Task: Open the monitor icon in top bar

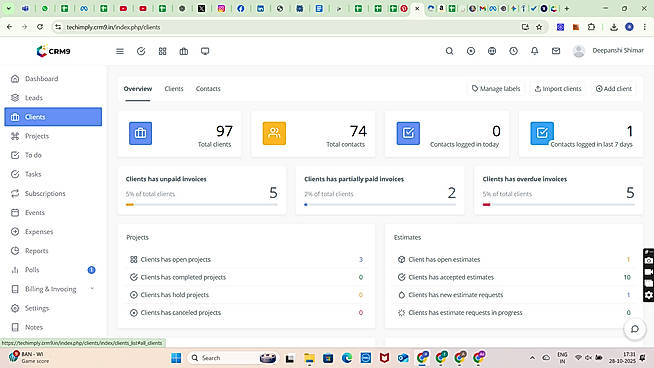Action: [205, 51]
